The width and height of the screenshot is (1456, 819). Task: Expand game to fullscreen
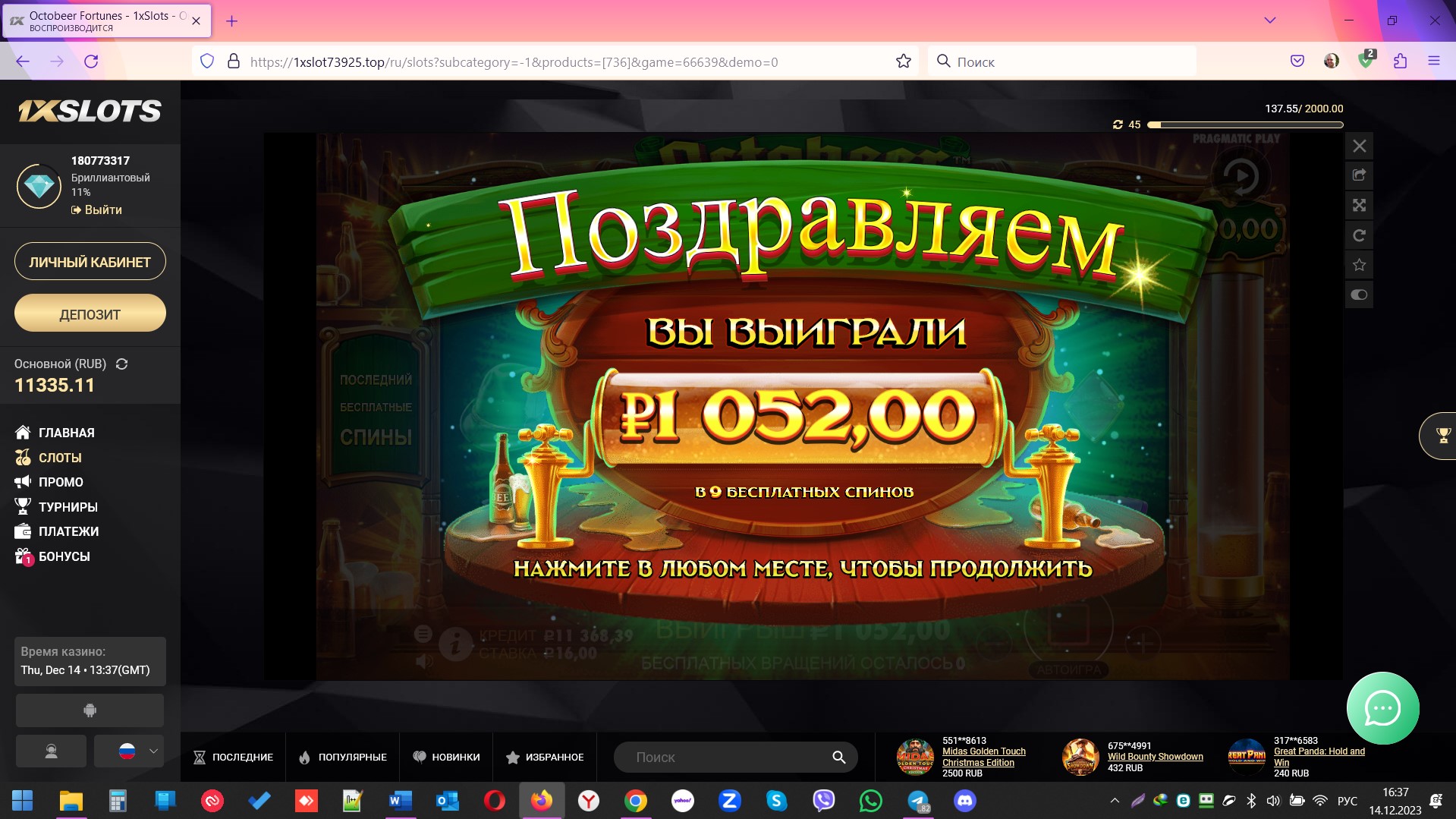(1359, 205)
